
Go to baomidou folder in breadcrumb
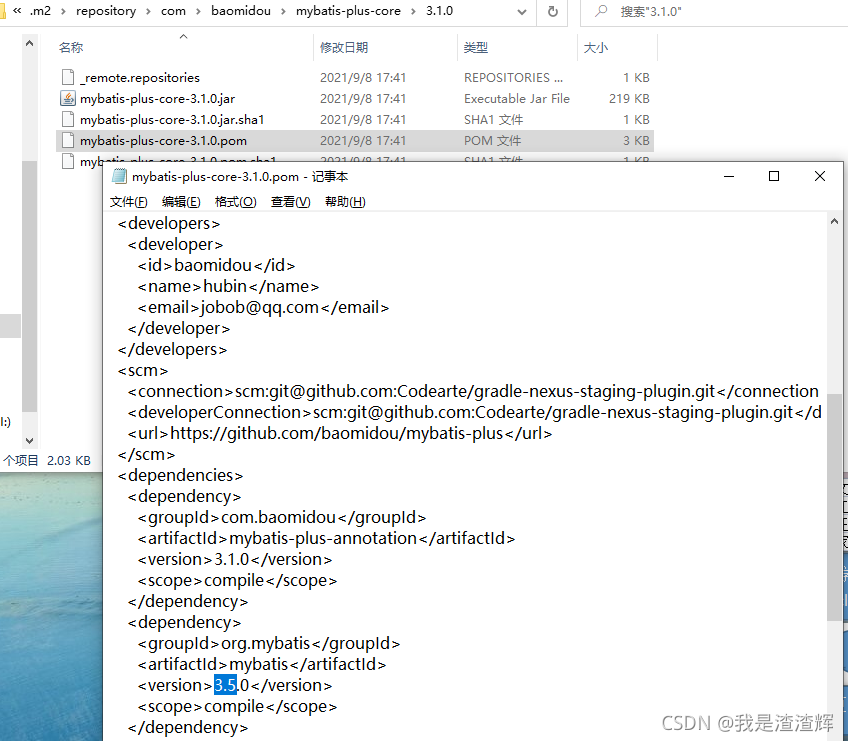point(241,11)
